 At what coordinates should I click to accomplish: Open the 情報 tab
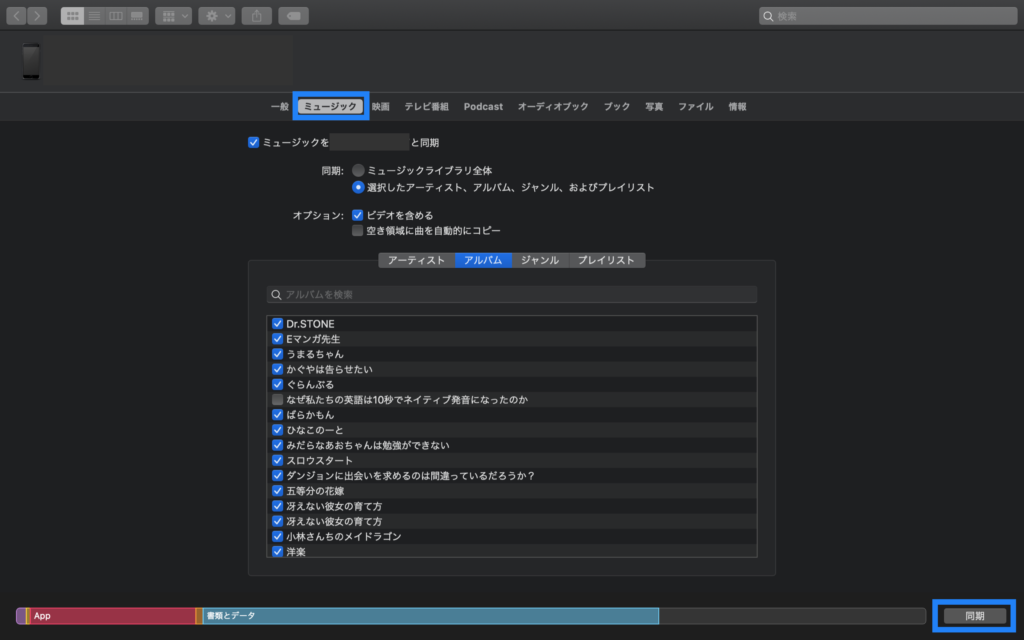click(x=737, y=106)
